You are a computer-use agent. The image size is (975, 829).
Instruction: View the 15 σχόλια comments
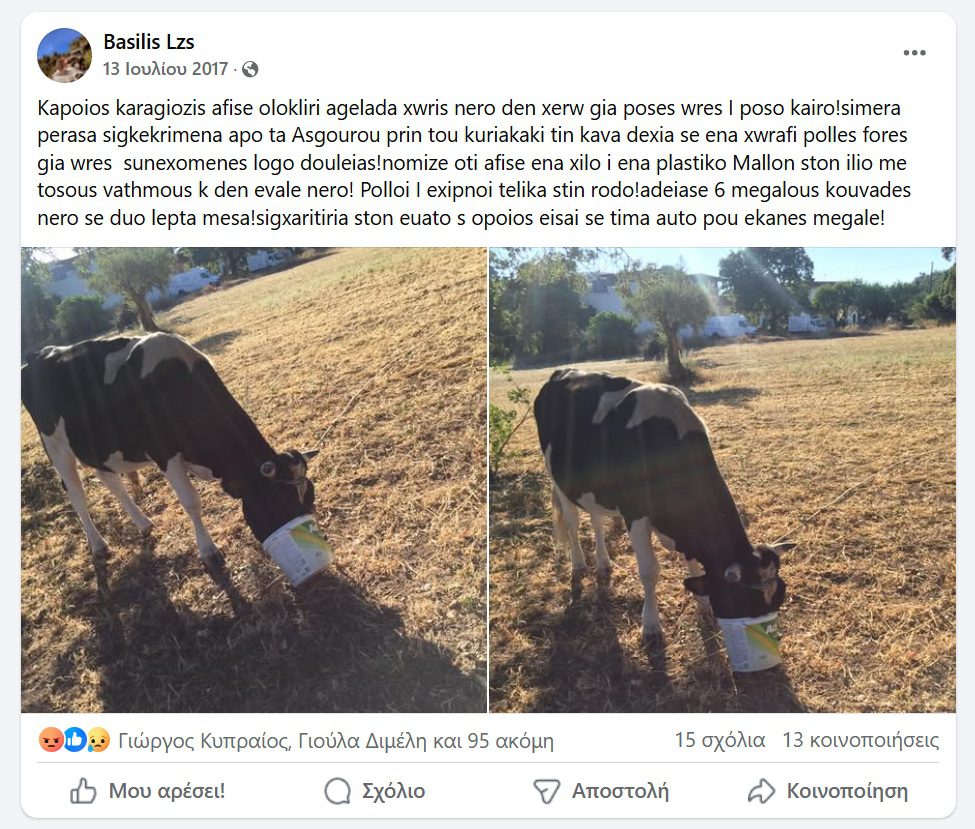tap(719, 740)
